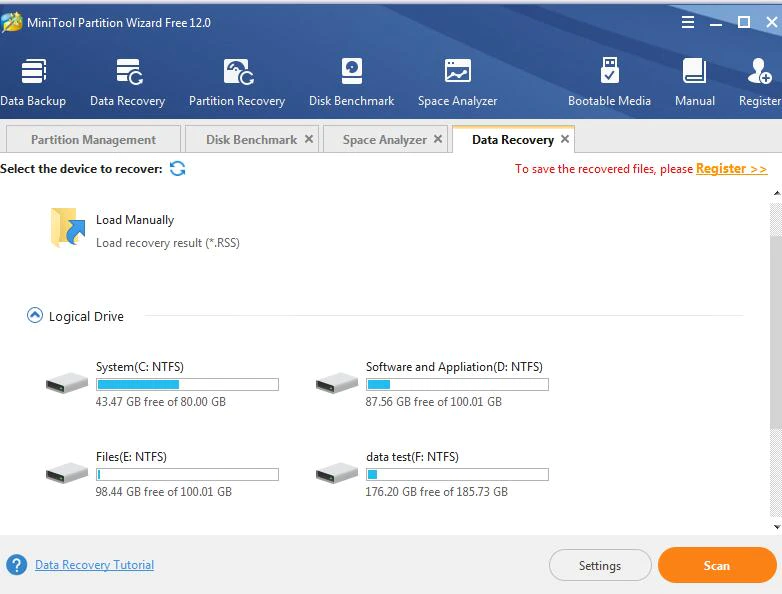Start the Disk Benchmark tool
782x594 pixels.
(352, 83)
